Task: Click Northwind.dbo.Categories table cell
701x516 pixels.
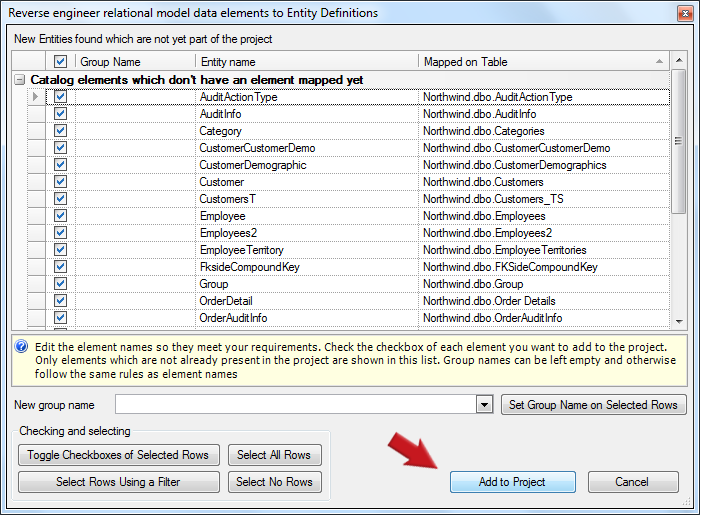Action: tap(544, 131)
